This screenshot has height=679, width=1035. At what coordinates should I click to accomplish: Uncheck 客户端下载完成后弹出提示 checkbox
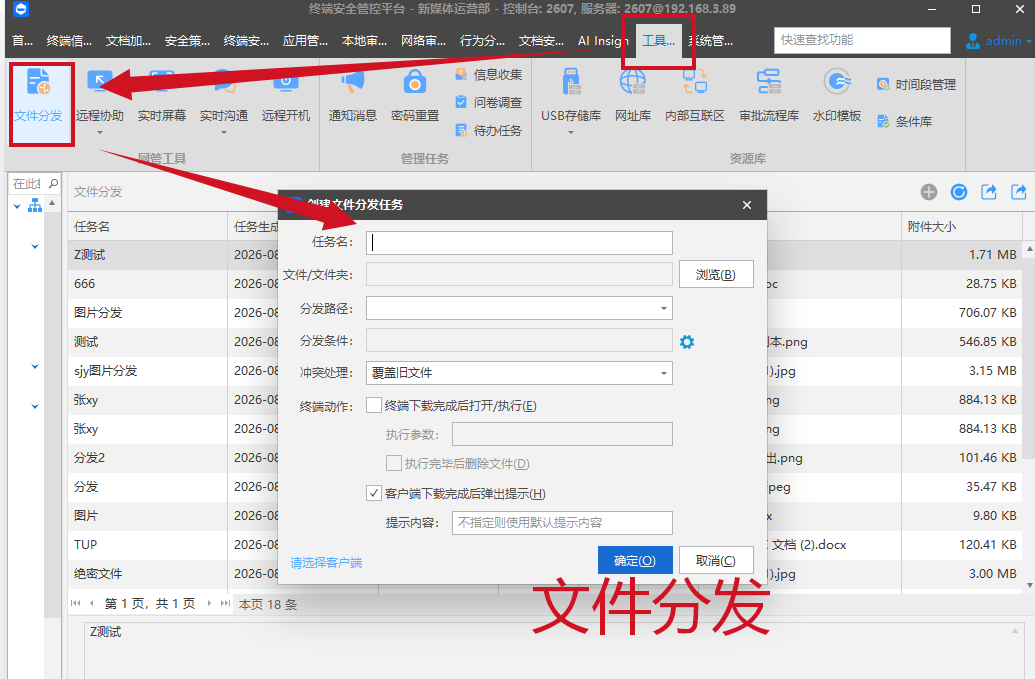point(374,493)
